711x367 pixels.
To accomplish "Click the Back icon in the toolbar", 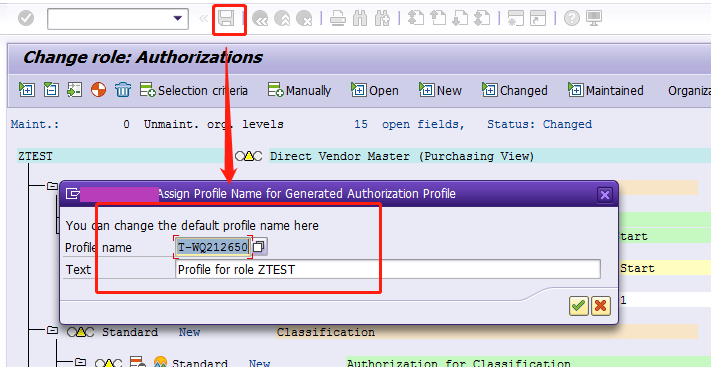I will pos(260,19).
